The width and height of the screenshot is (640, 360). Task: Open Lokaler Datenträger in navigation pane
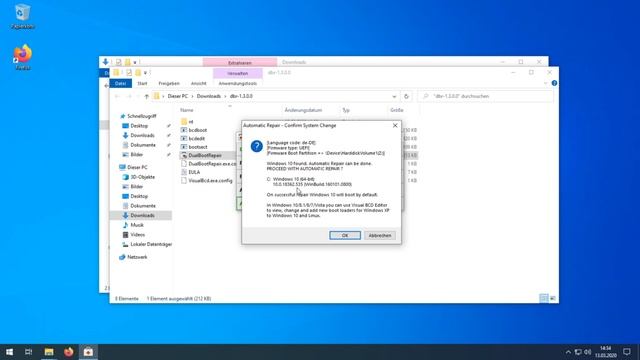click(x=151, y=244)
